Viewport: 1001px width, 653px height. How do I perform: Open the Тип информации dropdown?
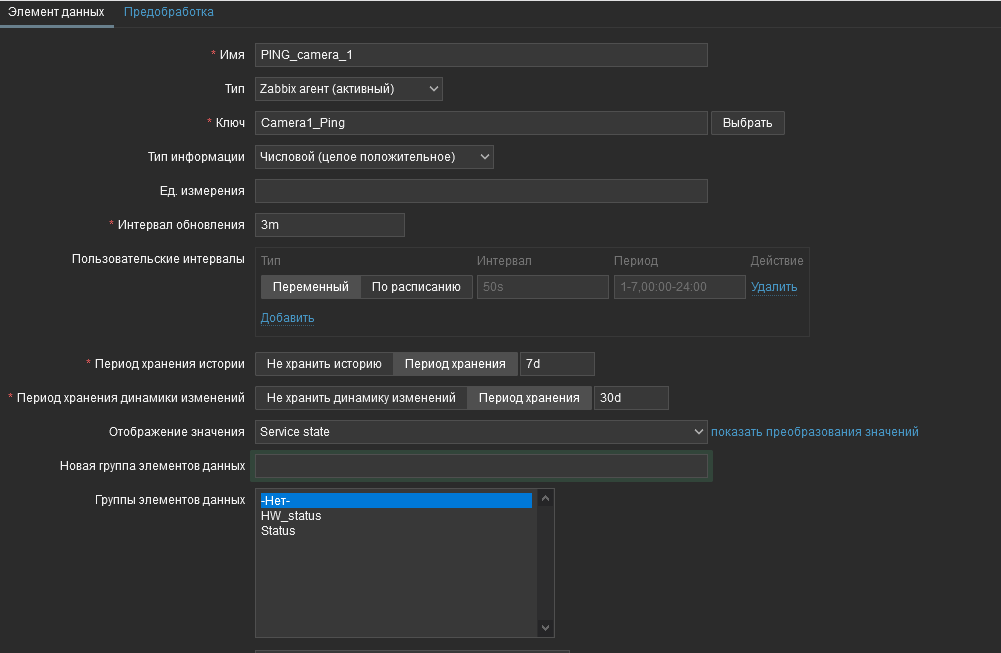tap(374, 157)
